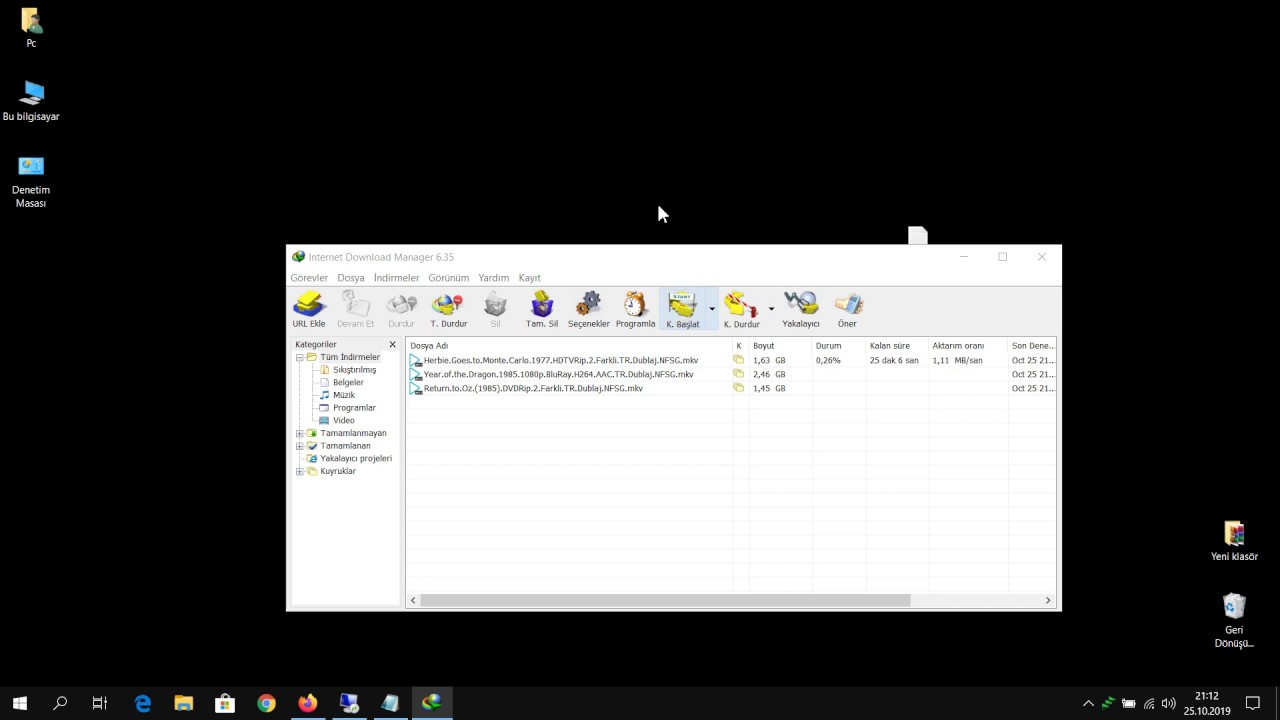Screen dimensions: 1280x720
Task: Expand the Tamamlanmayan tree node
Action: 299,433
